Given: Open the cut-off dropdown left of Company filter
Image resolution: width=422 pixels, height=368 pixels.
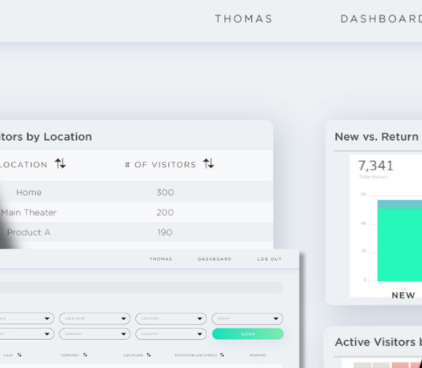Looking at the screenshot, I should pos(27,334).
